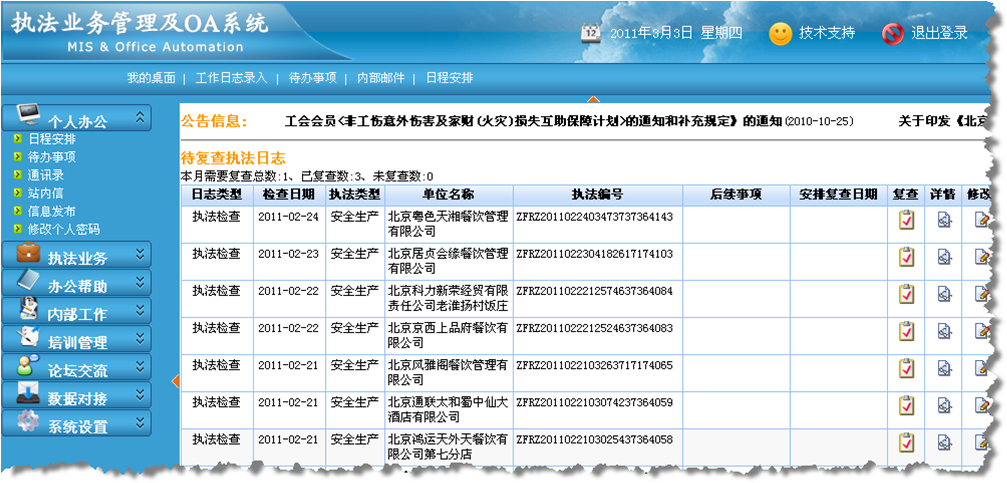
Task: Click 复查 icon for 北京风雅阁餐饮管理有限公司 row
Action: pos(906,369)
